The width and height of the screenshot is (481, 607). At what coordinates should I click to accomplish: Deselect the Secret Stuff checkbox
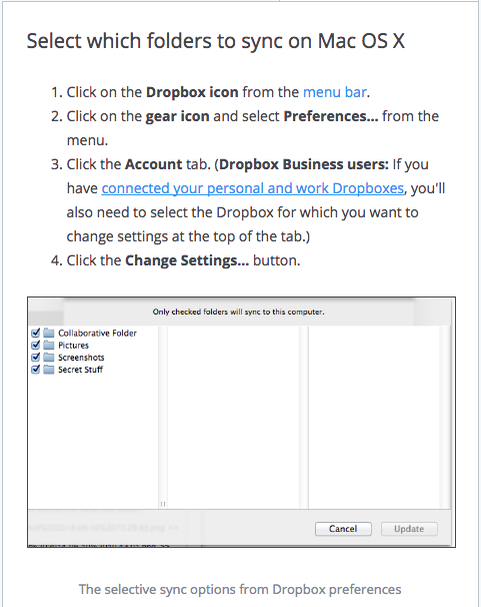coord(36,369)
